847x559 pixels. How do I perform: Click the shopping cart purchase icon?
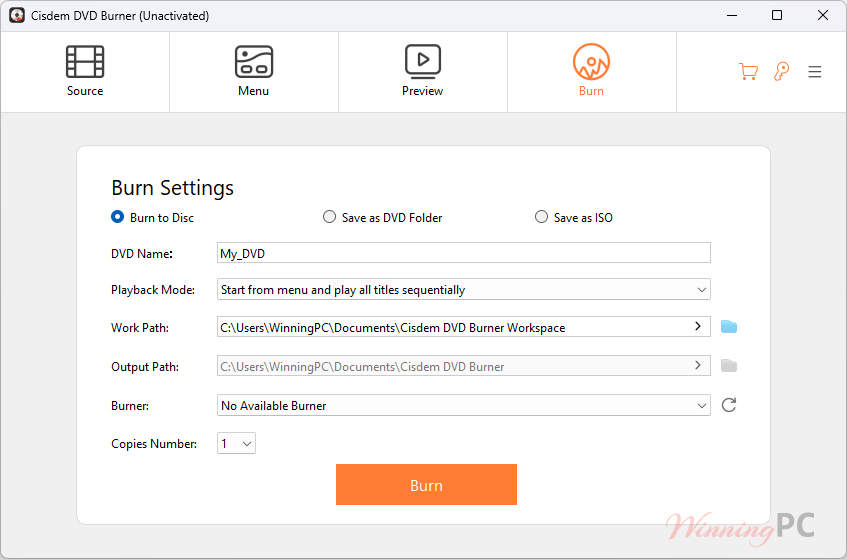(748, 71)
